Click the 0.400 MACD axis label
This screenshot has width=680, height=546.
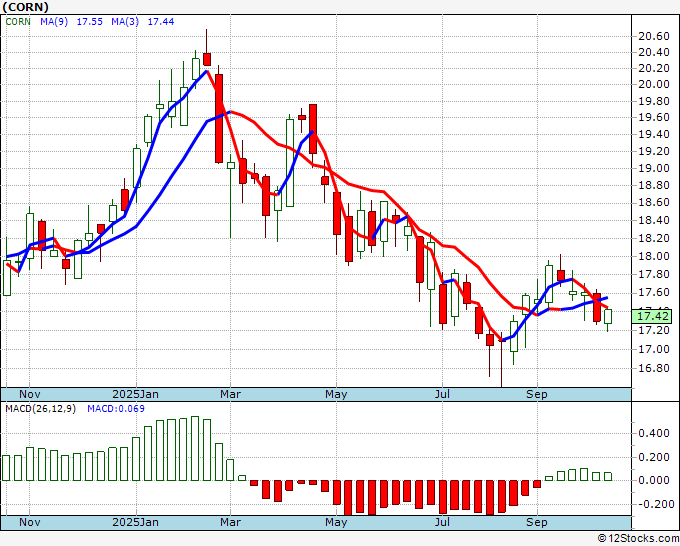pos(655,434)
